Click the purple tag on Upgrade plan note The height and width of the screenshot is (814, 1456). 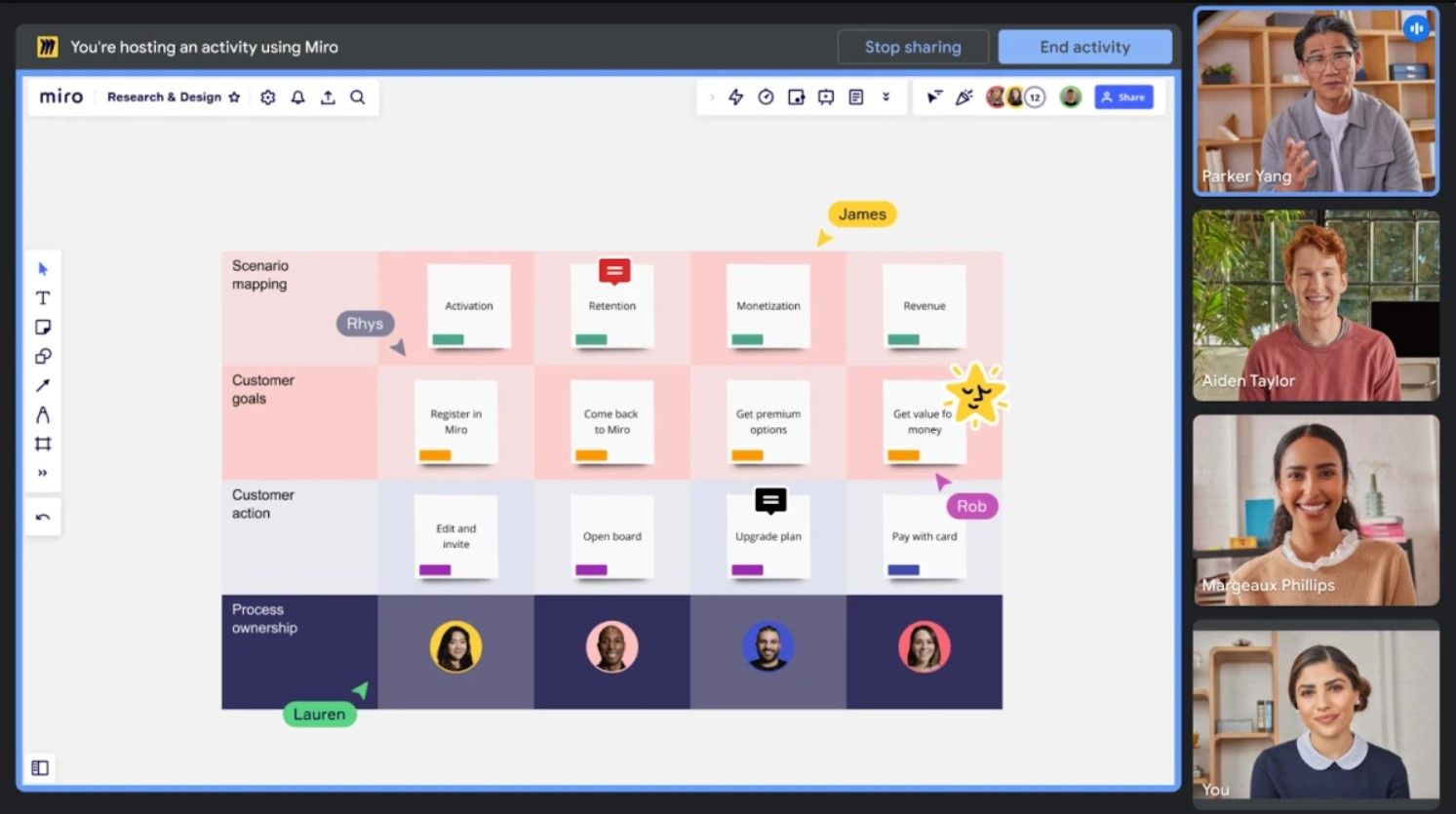[747, 570]
